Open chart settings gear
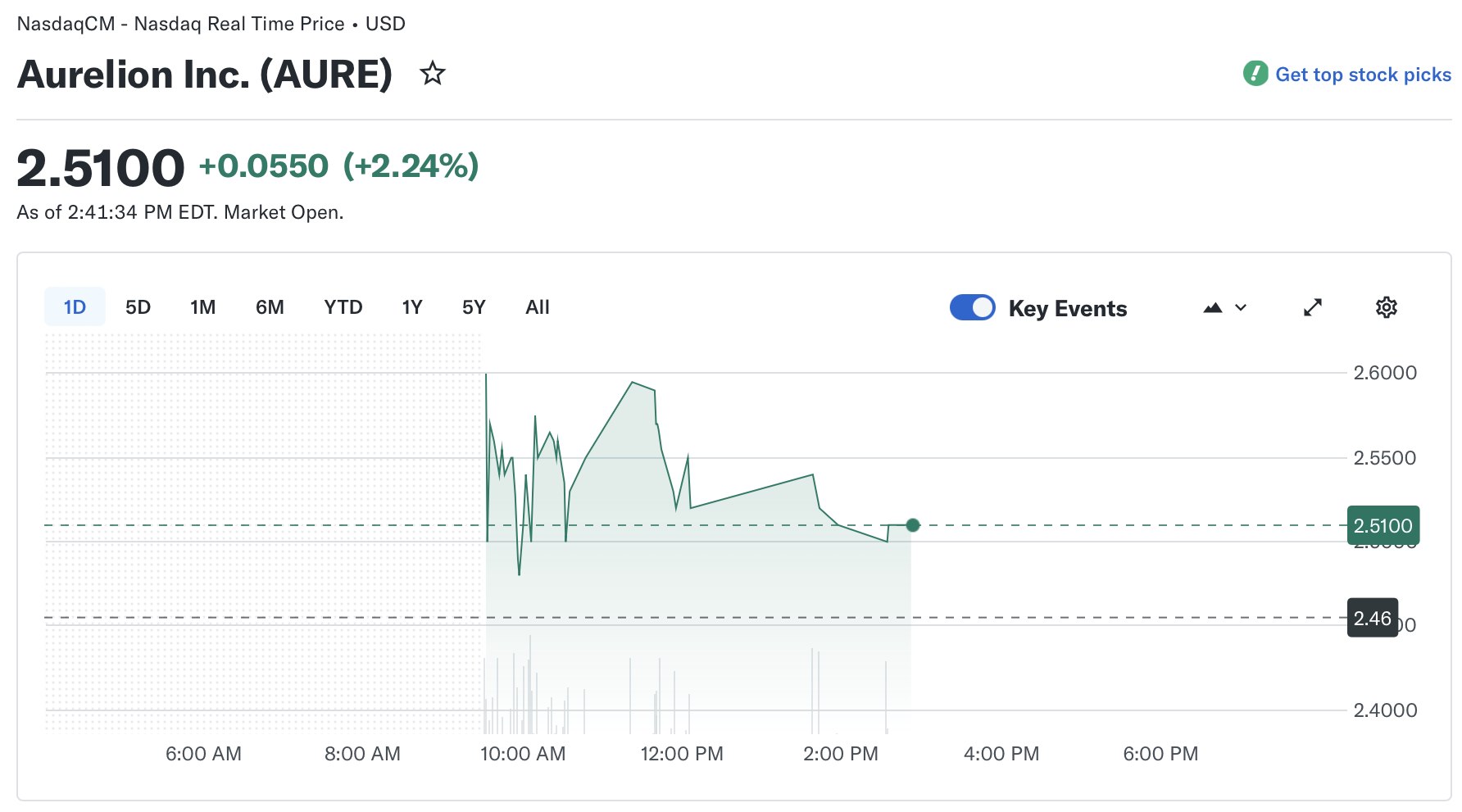1462x812 pixels. tap(1386, 307)
